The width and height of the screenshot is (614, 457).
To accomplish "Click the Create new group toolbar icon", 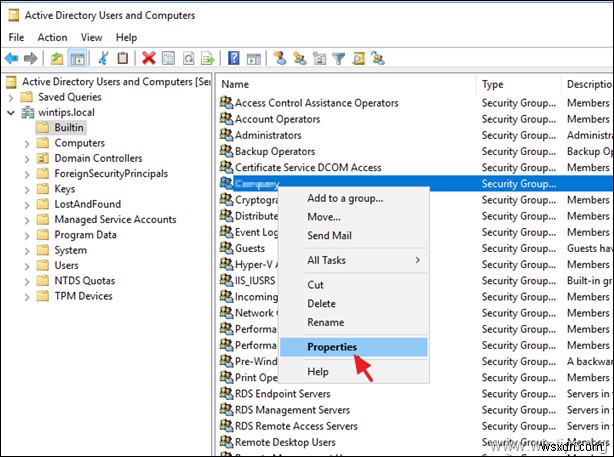I will tap(298, 58).
